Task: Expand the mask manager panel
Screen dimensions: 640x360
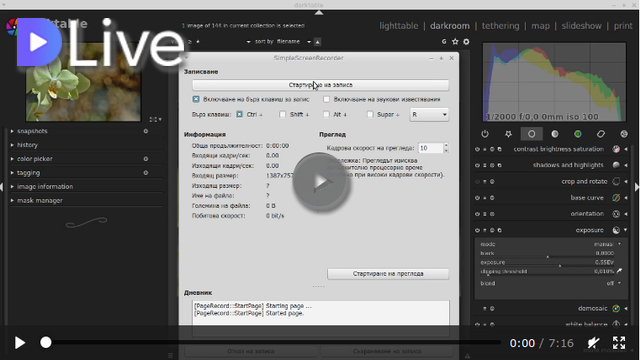Action: (x=40, y=200)
